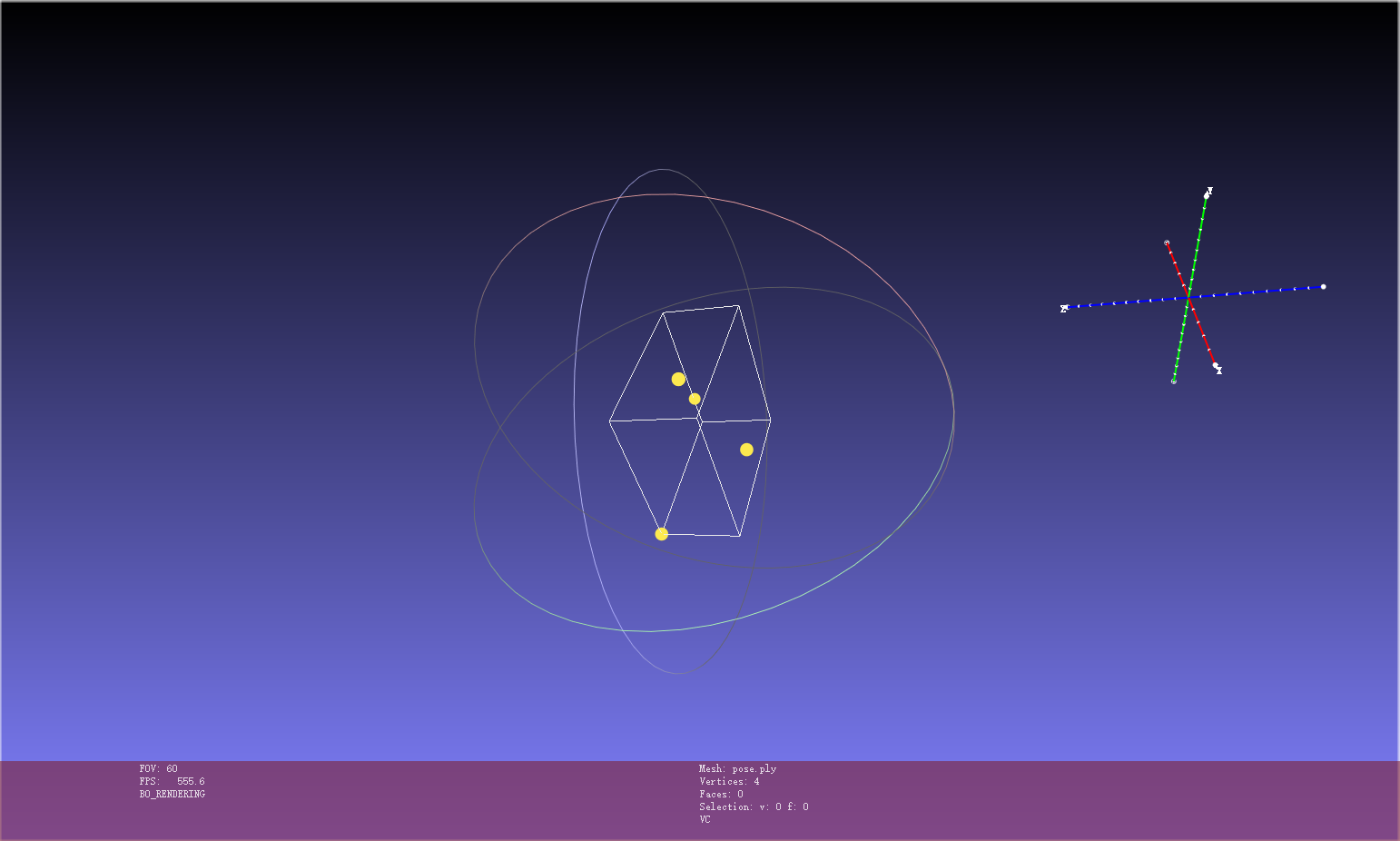The width and height of the screenshot is (1400, 841).
Task: Click the X label on the red axis
Action: point(1219,371)
